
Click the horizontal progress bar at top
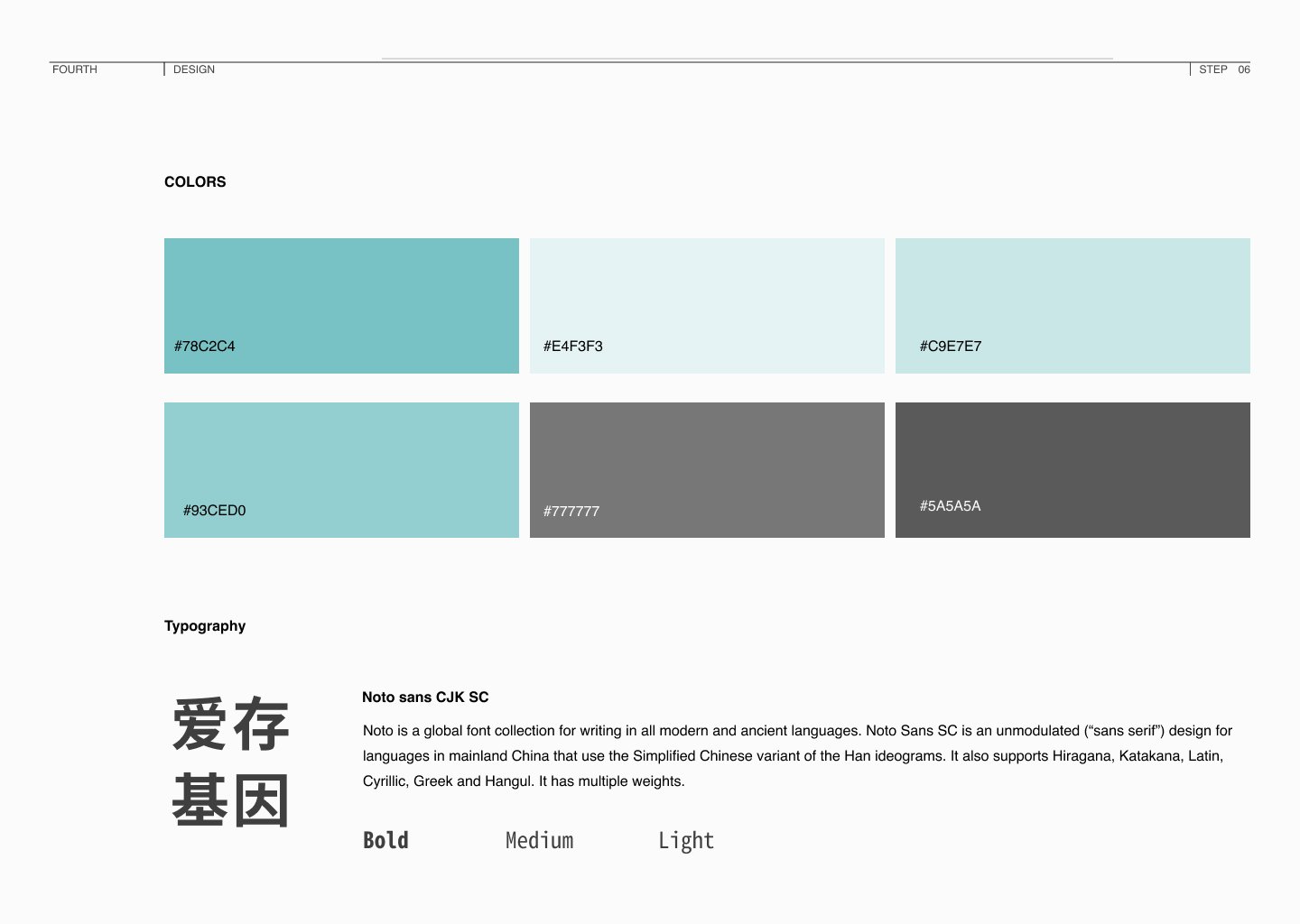747,57
